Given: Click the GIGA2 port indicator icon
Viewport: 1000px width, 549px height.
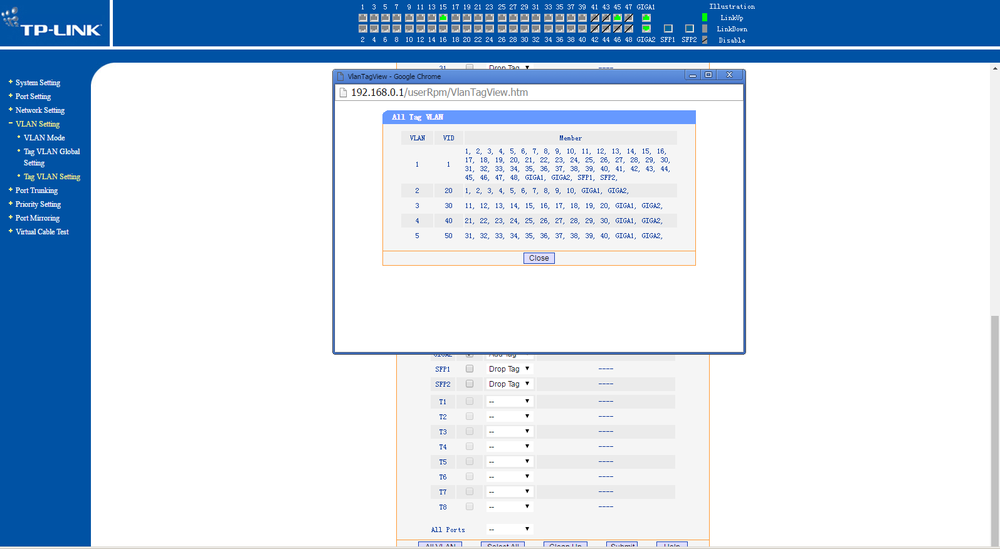Looking at the screenshot, I should [x=646, y=29].
